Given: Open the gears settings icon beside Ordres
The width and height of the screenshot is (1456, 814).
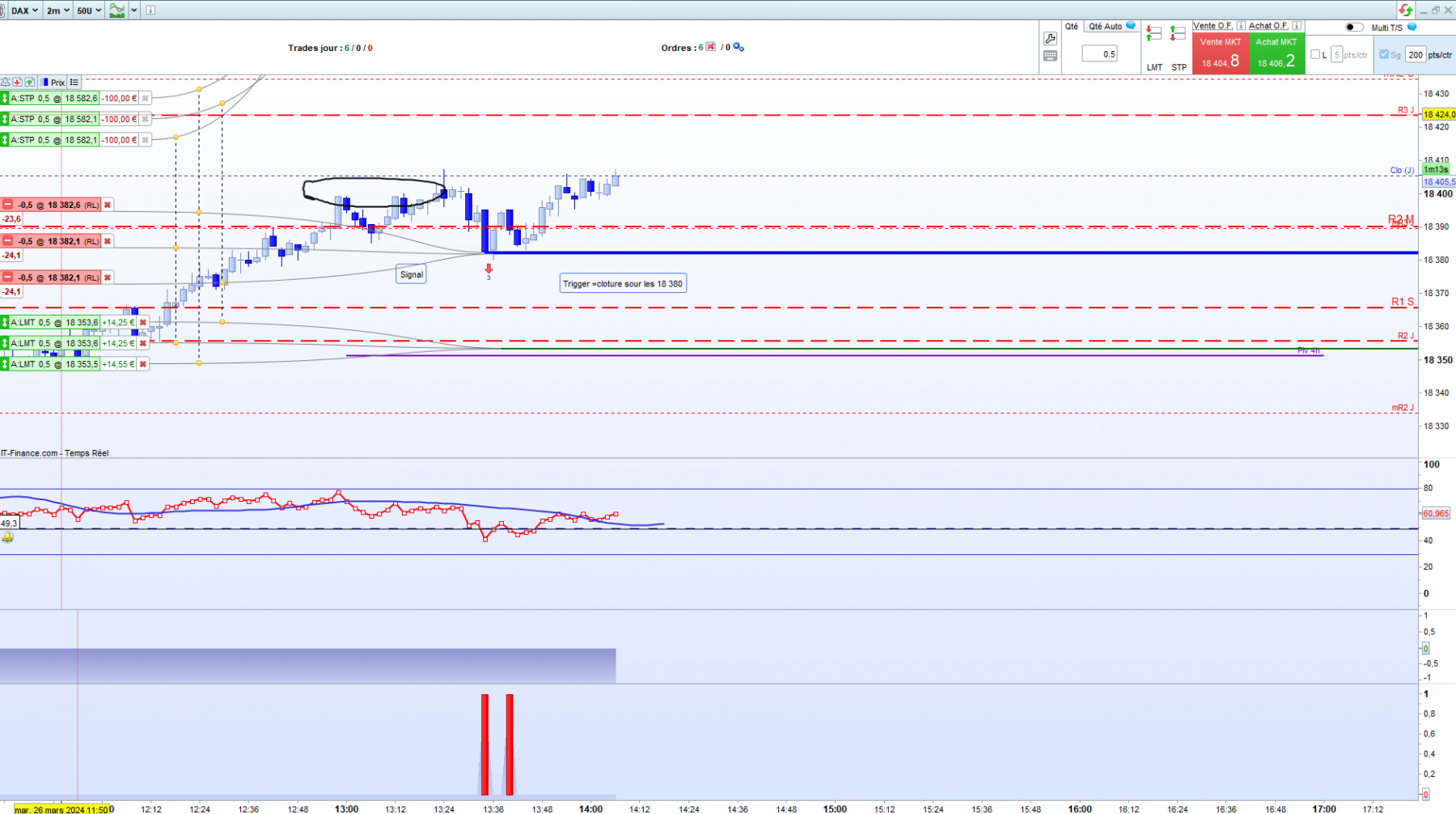Looking at the screenshot, I should coord(738,47).
